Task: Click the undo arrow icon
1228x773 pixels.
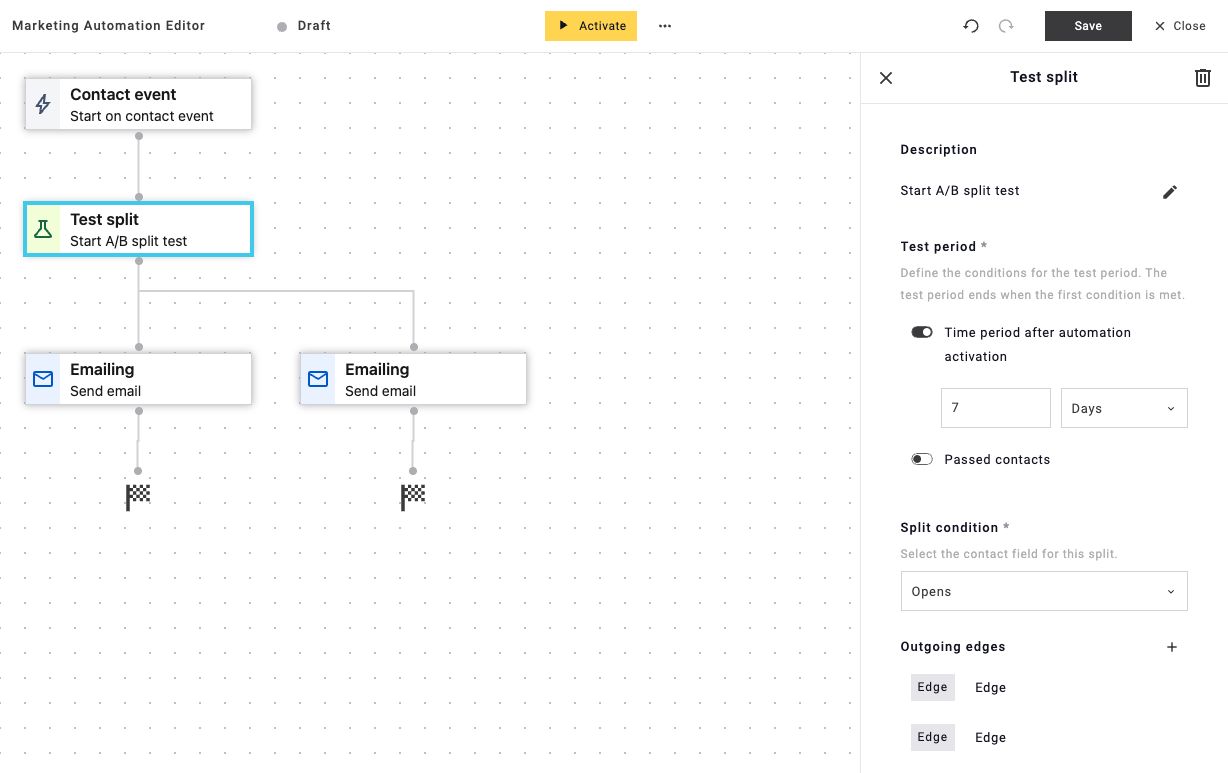Action: point(970,26)
